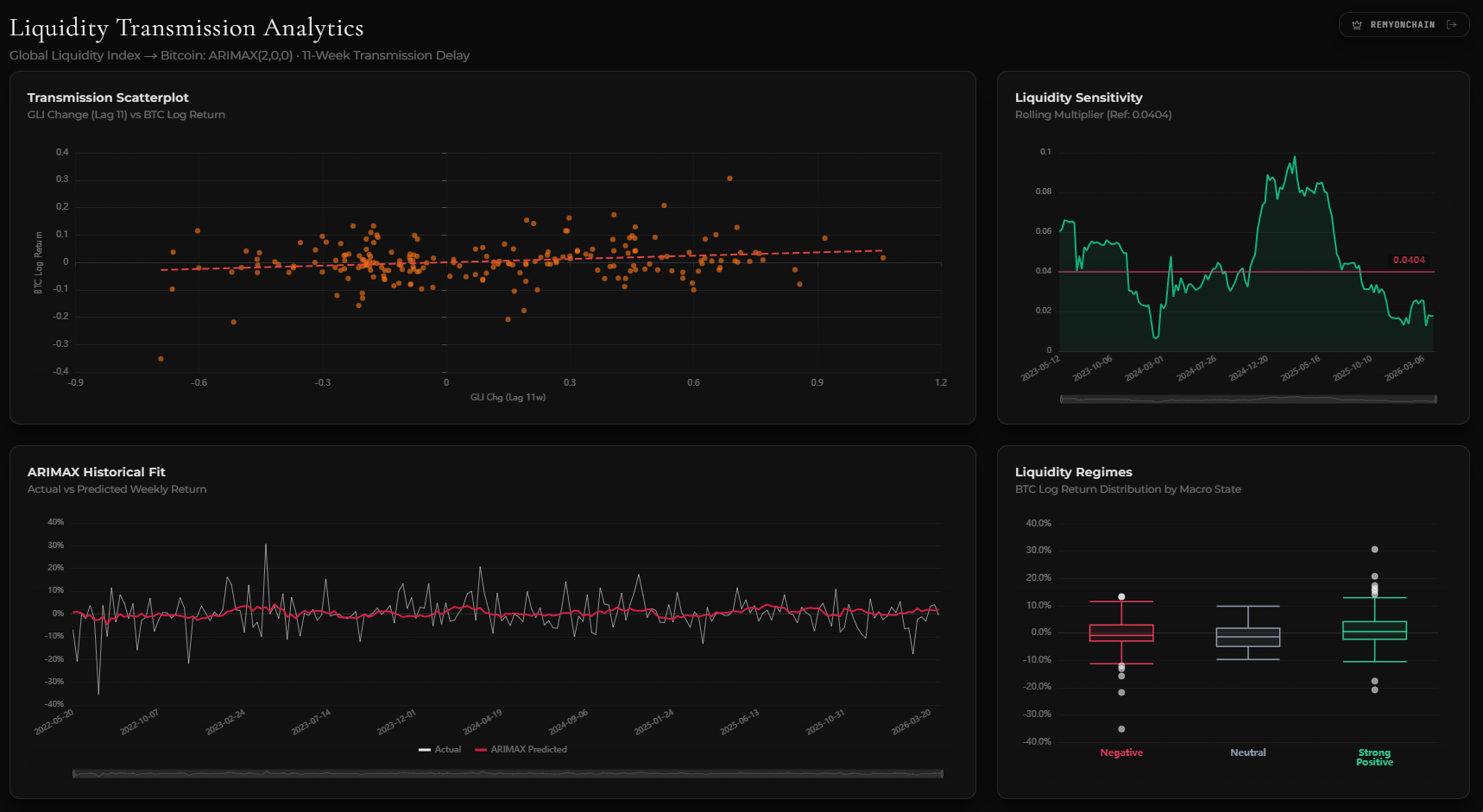Image resolution: width=1483 pixels, height=812 pixels.
Task: Click the left handle of Sensitivity range slider
Action: (1062, 400)
